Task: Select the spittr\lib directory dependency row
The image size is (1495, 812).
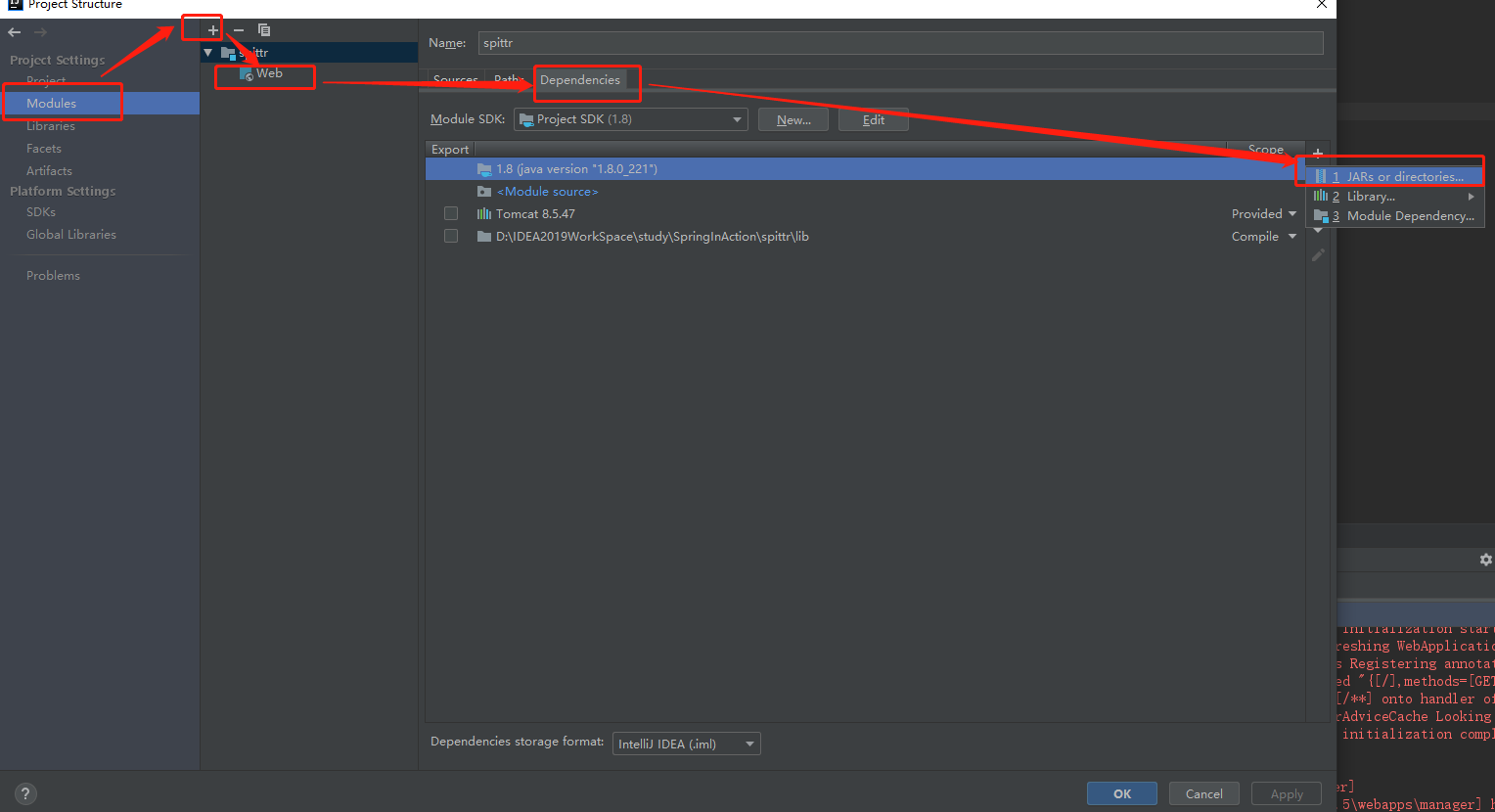Action: click(865, 236)
